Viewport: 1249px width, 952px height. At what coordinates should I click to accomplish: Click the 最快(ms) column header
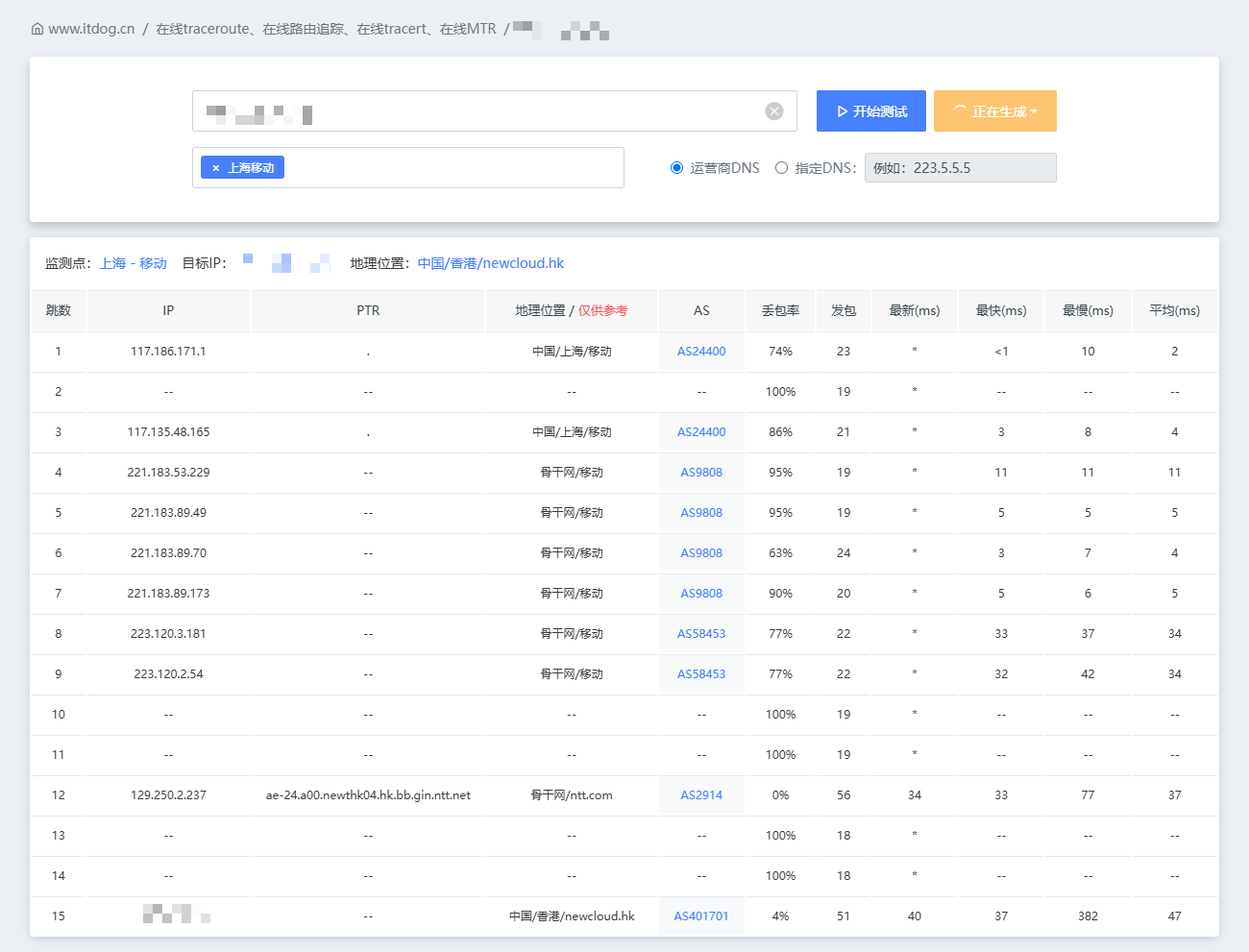point(1001,311)
